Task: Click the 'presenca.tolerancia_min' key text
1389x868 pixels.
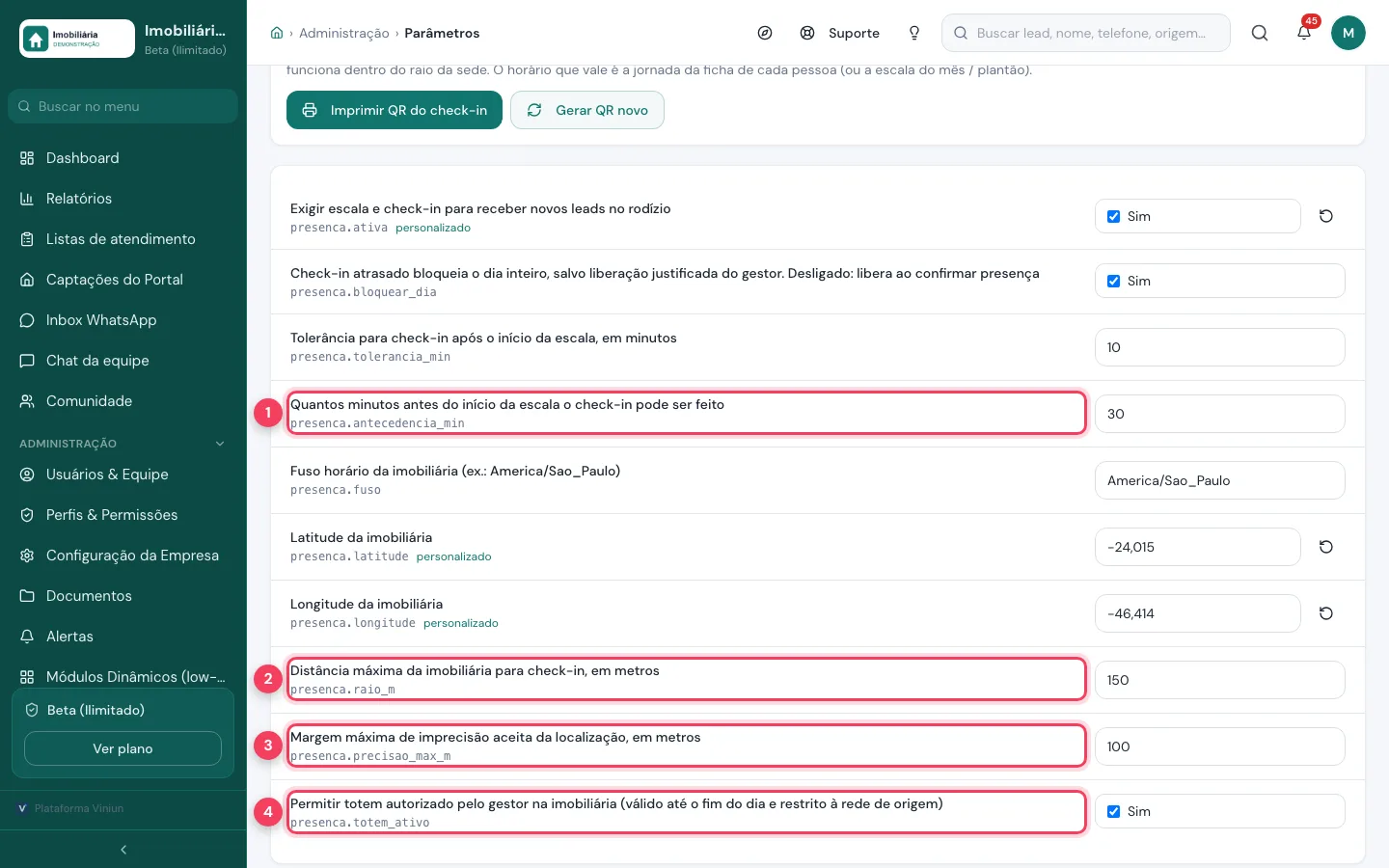Action: coord(370,357)
